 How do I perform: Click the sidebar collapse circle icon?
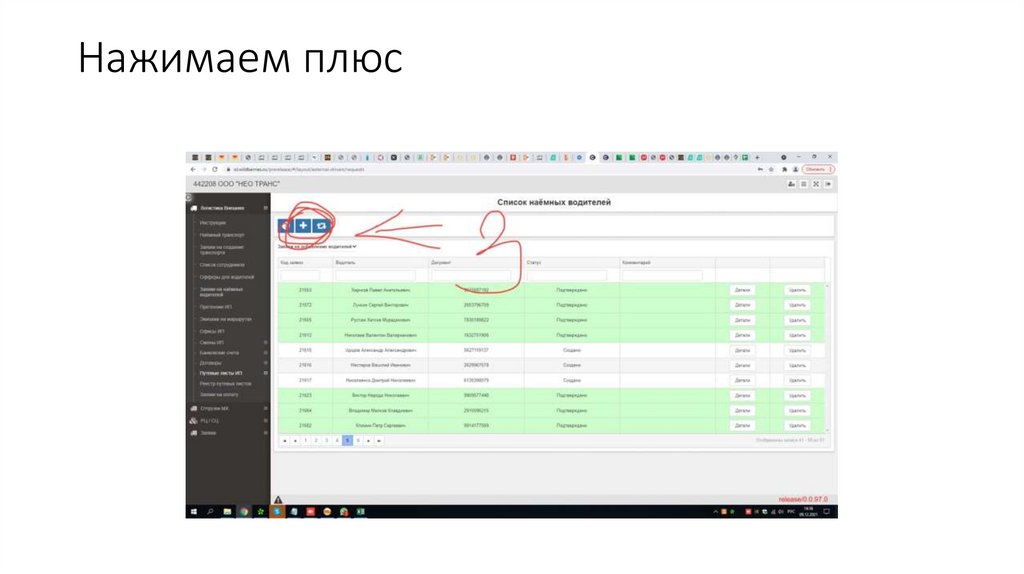tap(189, 197)
